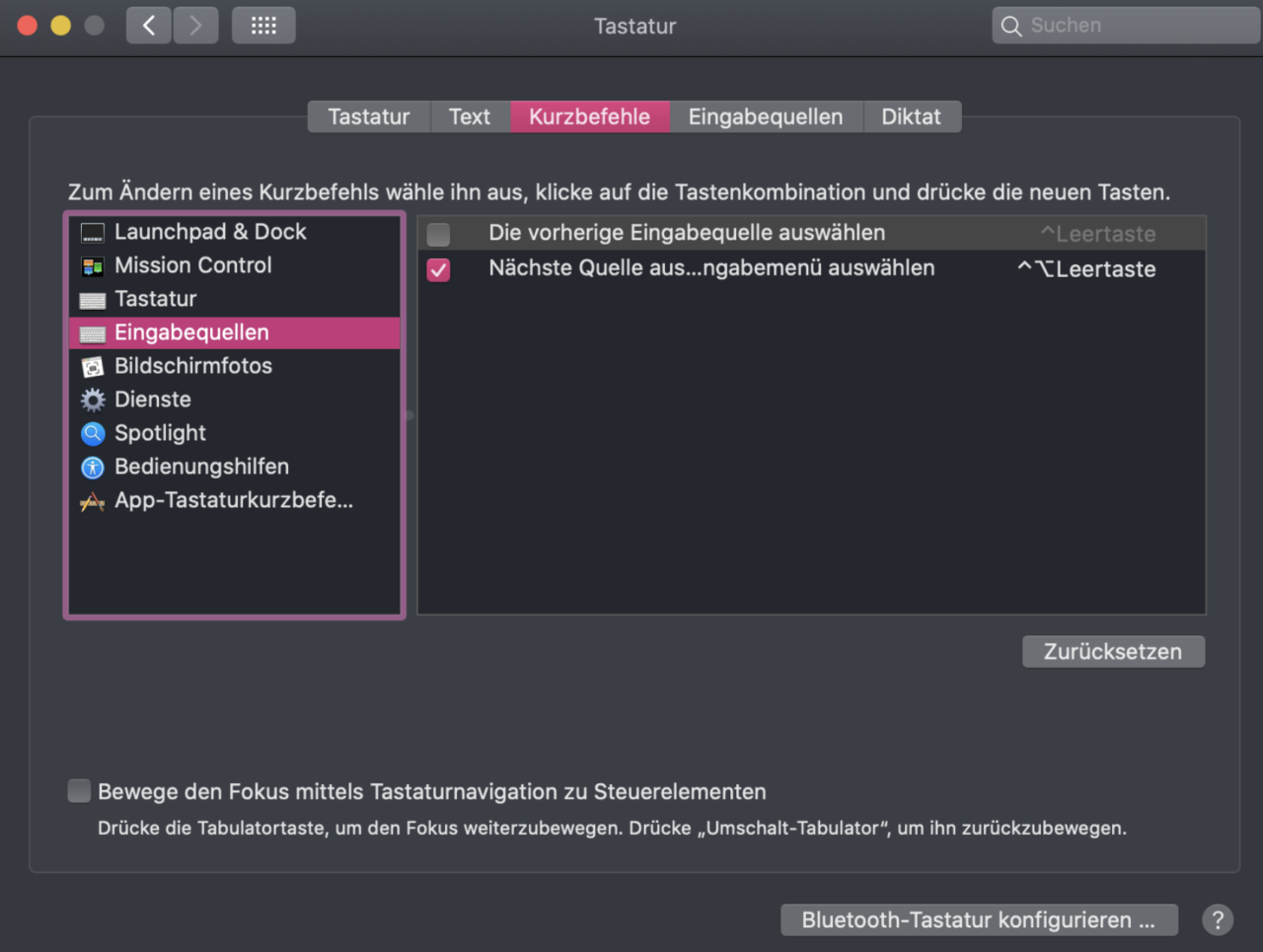The image size is (1263, 952).
Task: Go back with the left arrow button
Action: pyautogui.click(x=149, y=26)
